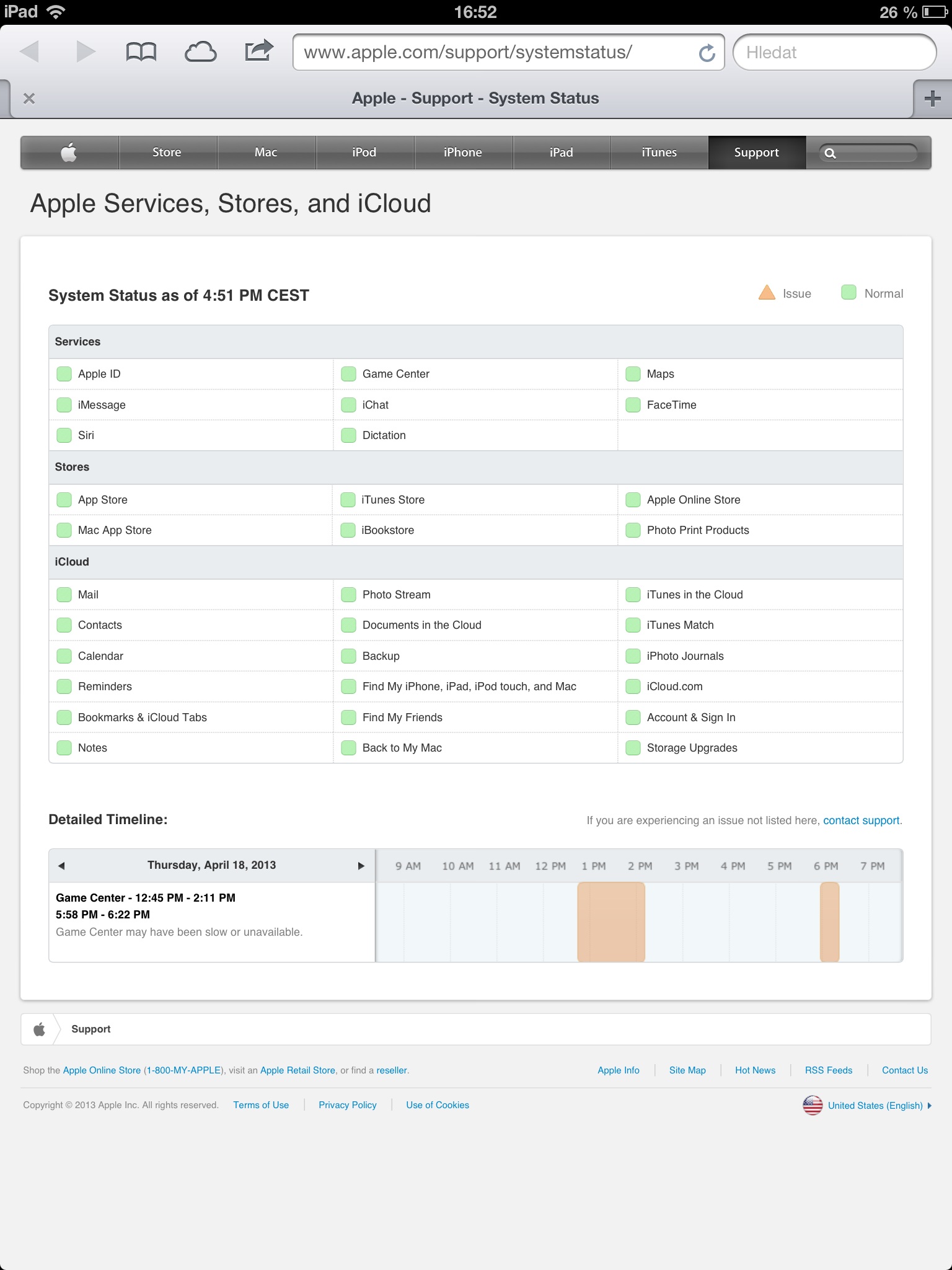Click the Game Center status indicator
The height and width of the screenshot is (1270, 952).
[349, 374]
